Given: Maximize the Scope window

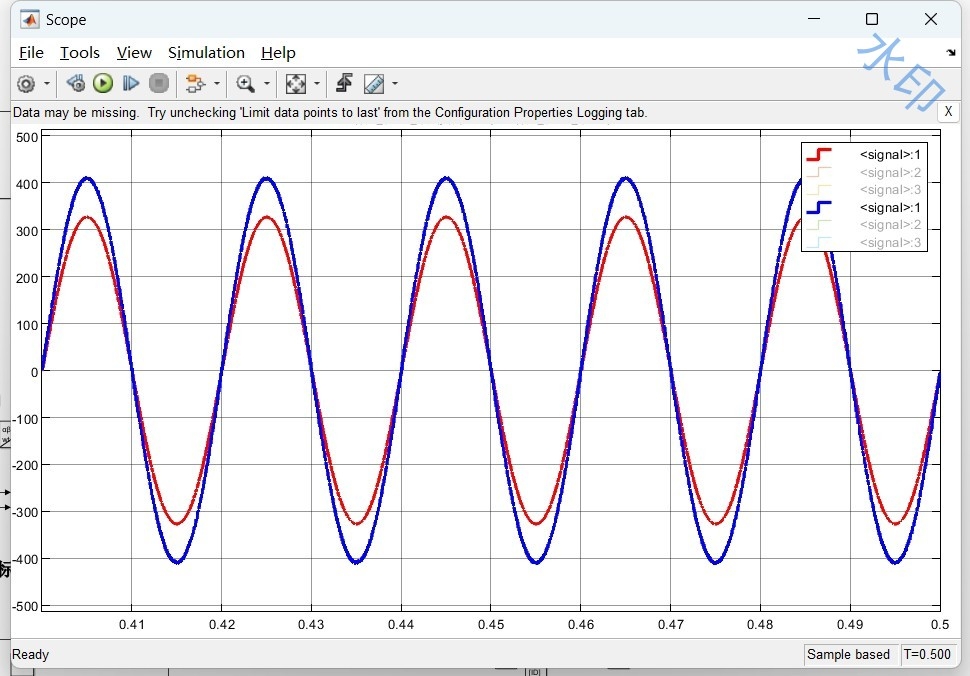Looking at the screenshot, I should tap(872, 19).
